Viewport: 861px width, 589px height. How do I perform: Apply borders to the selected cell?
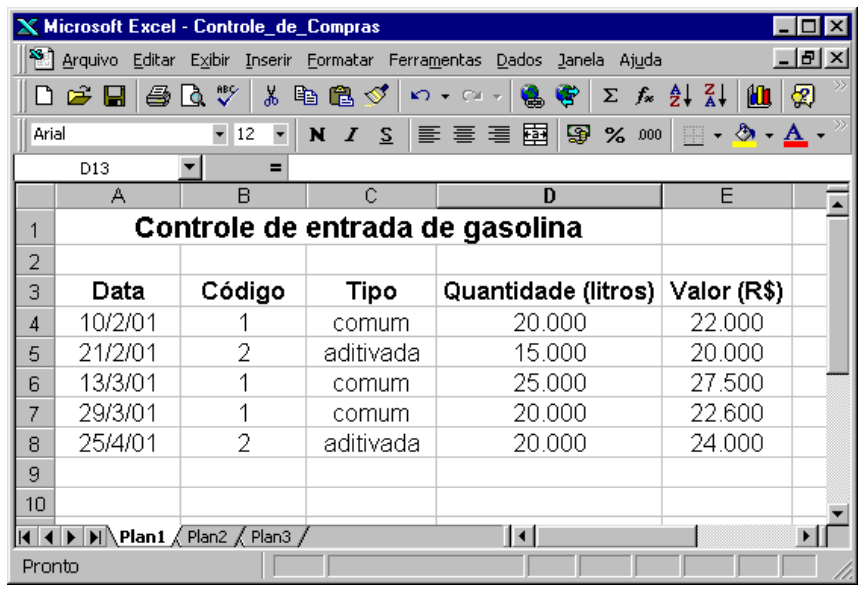(693, 134)
